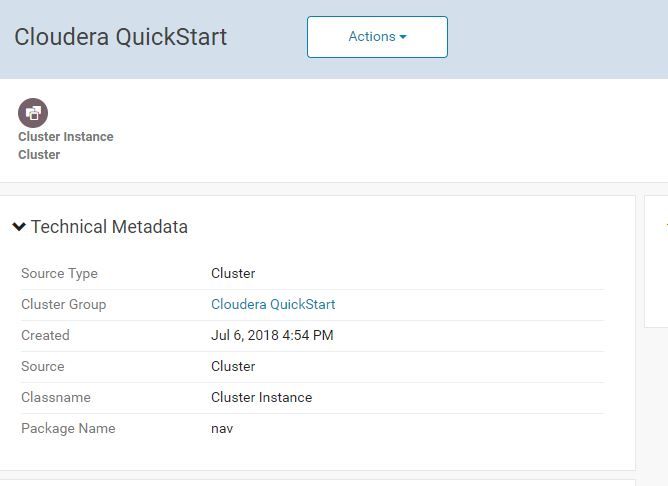Image resolution: width=668 pixels, height=486 pixels.
Task: Click the Source field label
Action: 42,366
